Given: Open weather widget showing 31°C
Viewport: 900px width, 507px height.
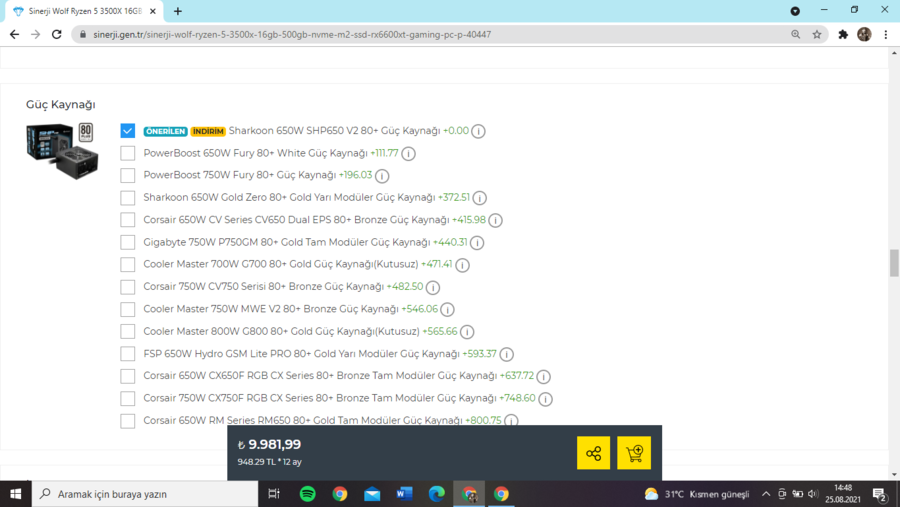Looking at the screenshot, I should [x=696, y=494].
